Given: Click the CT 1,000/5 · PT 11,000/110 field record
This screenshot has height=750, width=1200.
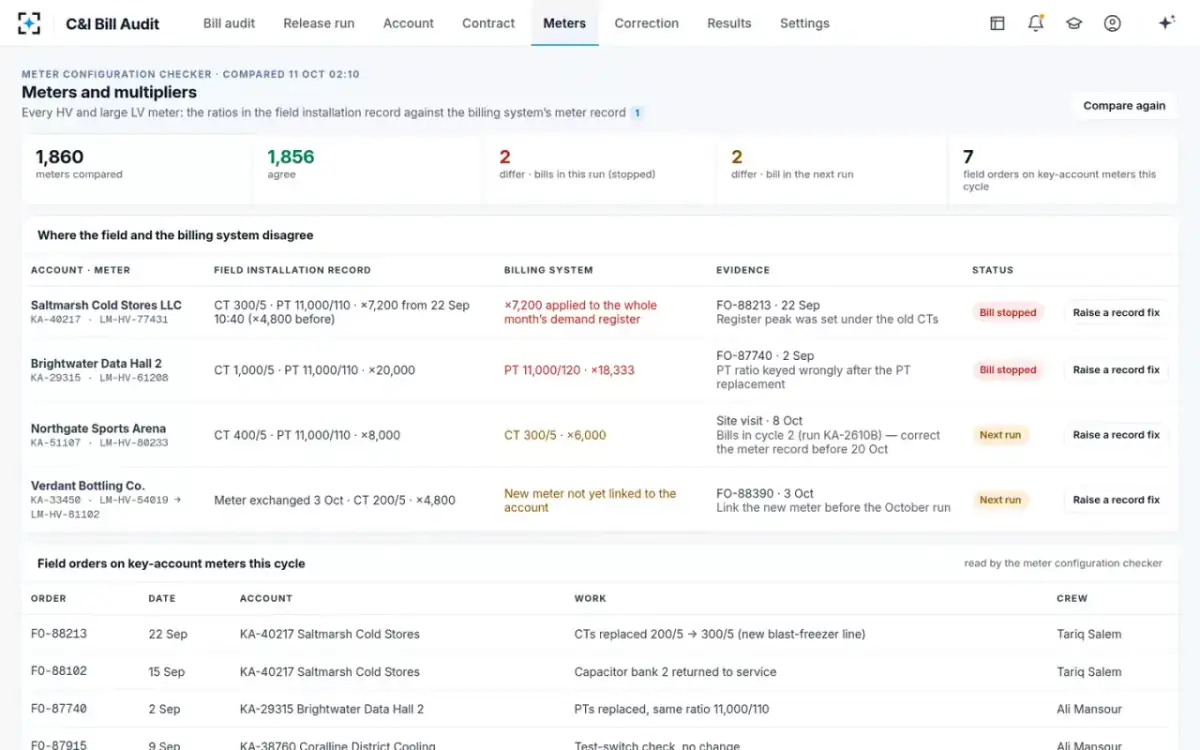Looking at the screenshot, I should pyautogui.click(x=314, y=370).
